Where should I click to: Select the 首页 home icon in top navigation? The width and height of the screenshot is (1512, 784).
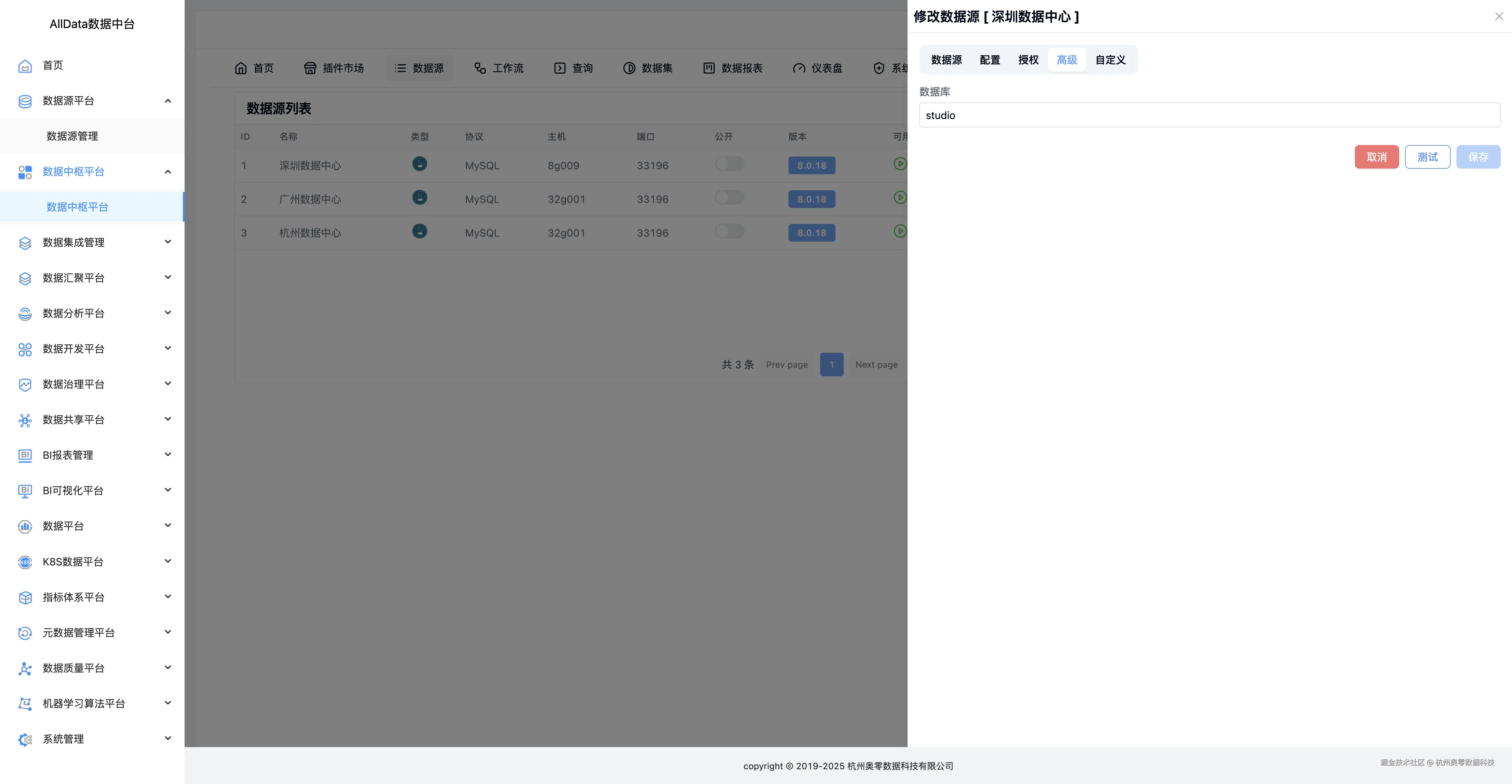pyautogui.click(x=241, y=67)
